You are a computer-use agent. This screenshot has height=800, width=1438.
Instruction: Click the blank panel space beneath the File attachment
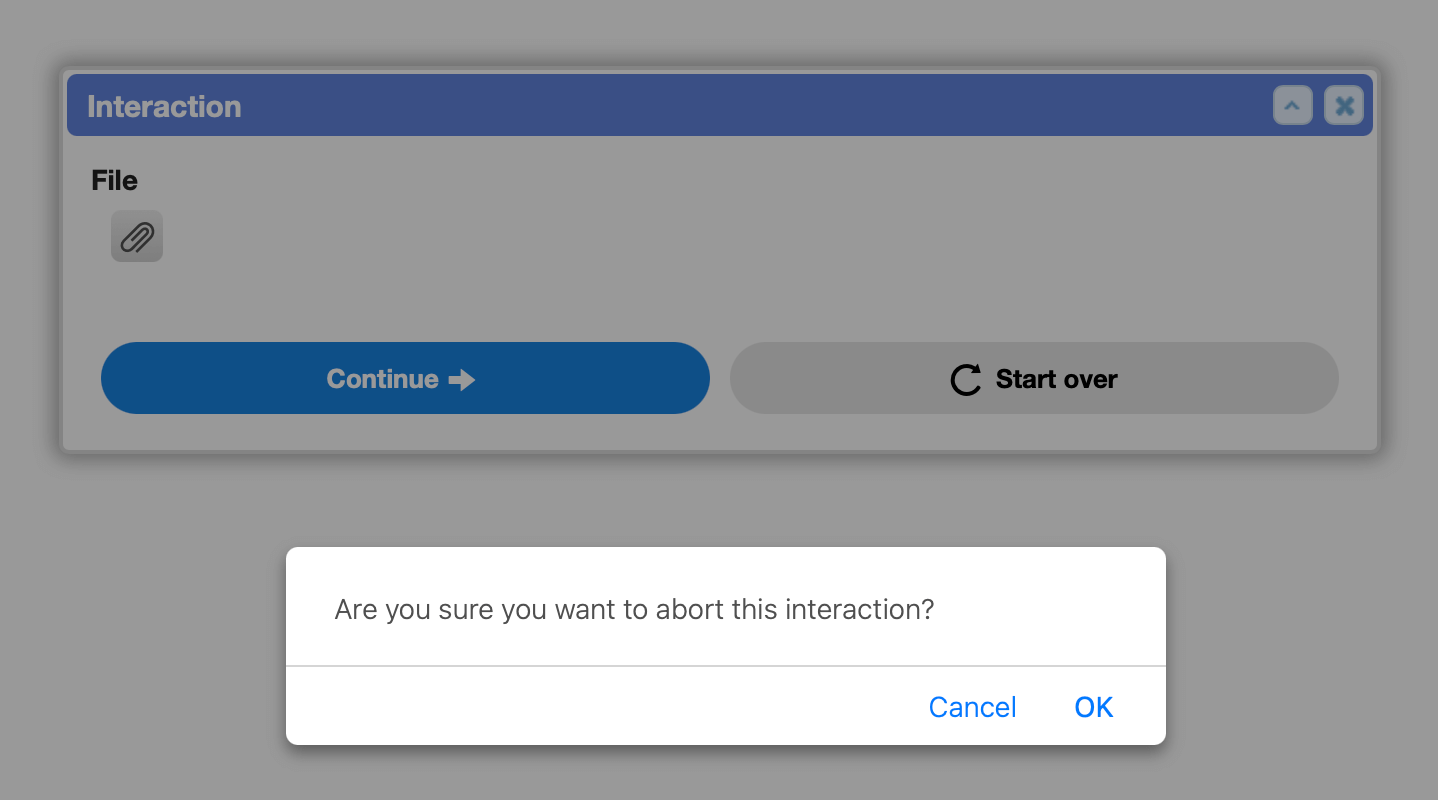(720, 300)
